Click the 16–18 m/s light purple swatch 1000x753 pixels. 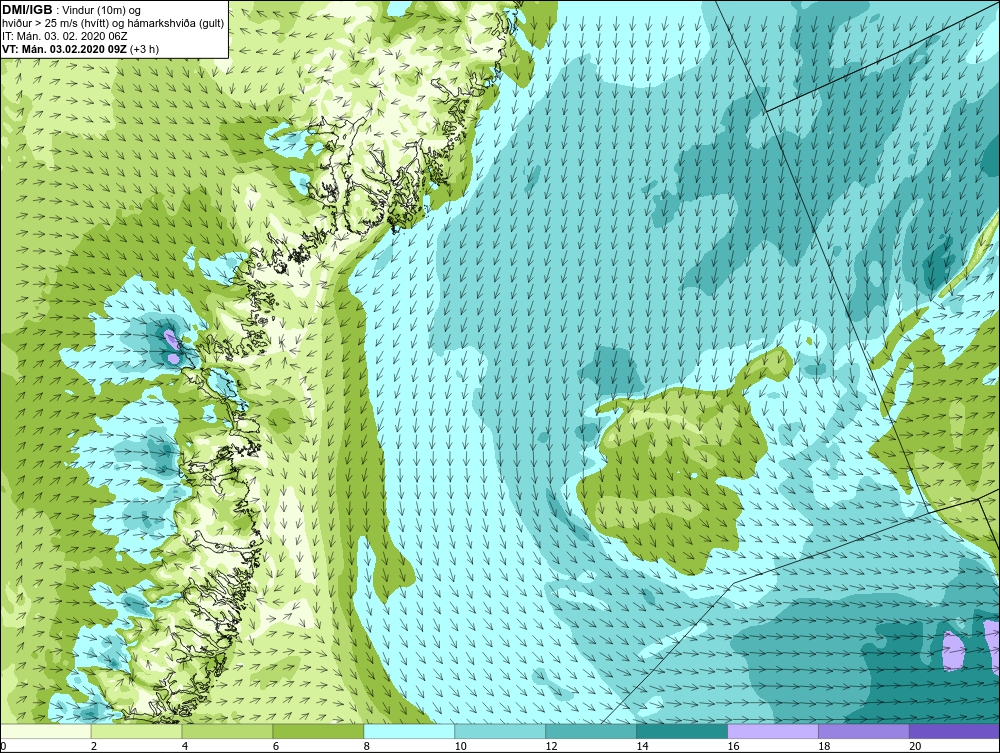pos(773,731)
